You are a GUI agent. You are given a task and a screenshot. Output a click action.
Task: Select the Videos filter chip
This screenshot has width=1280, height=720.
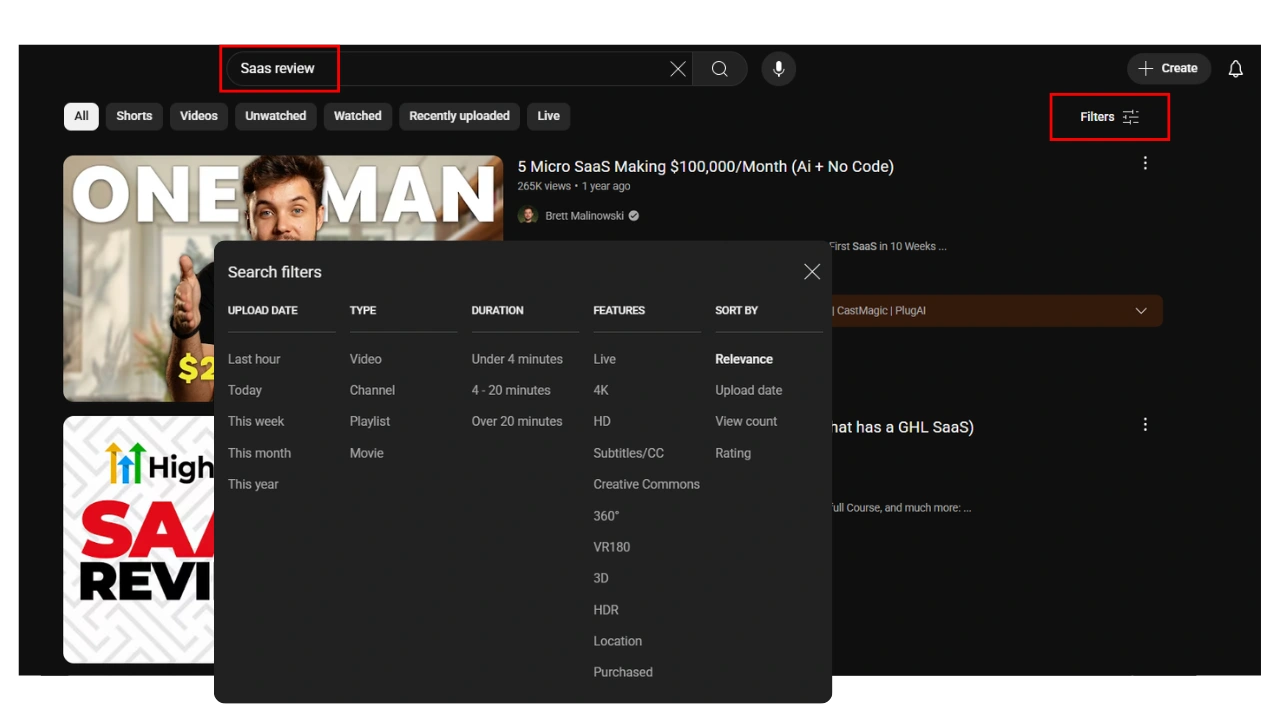pos(199,116)
